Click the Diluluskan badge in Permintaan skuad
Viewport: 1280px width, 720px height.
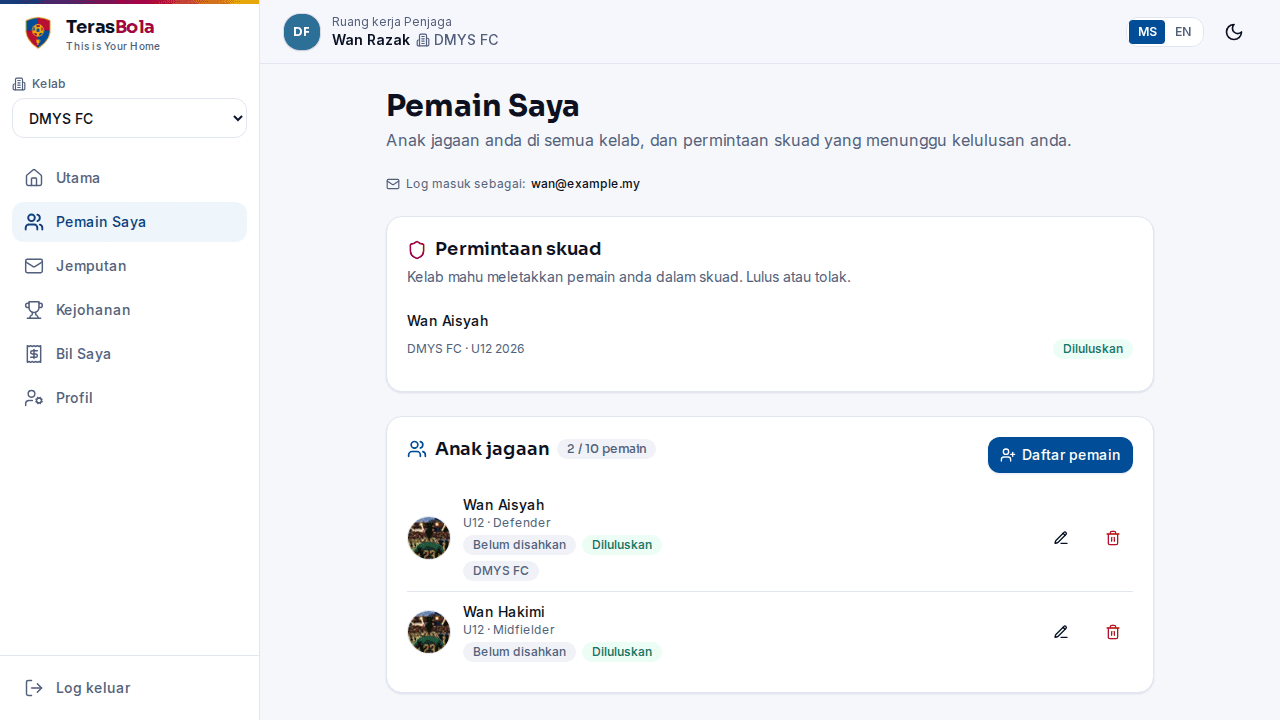coord(1092,349)
